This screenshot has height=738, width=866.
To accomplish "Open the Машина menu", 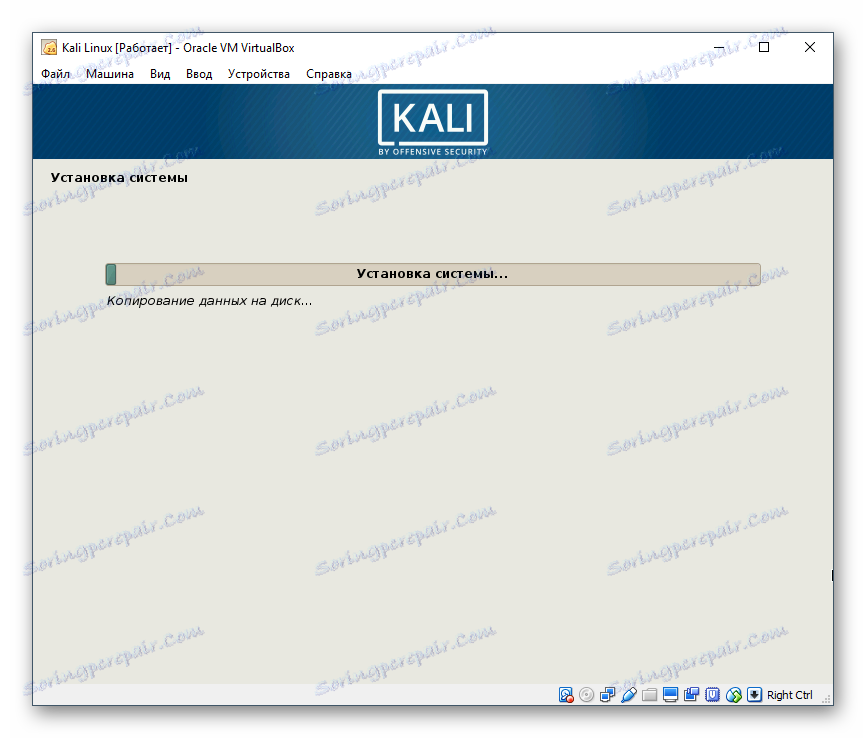I will 110,74.
